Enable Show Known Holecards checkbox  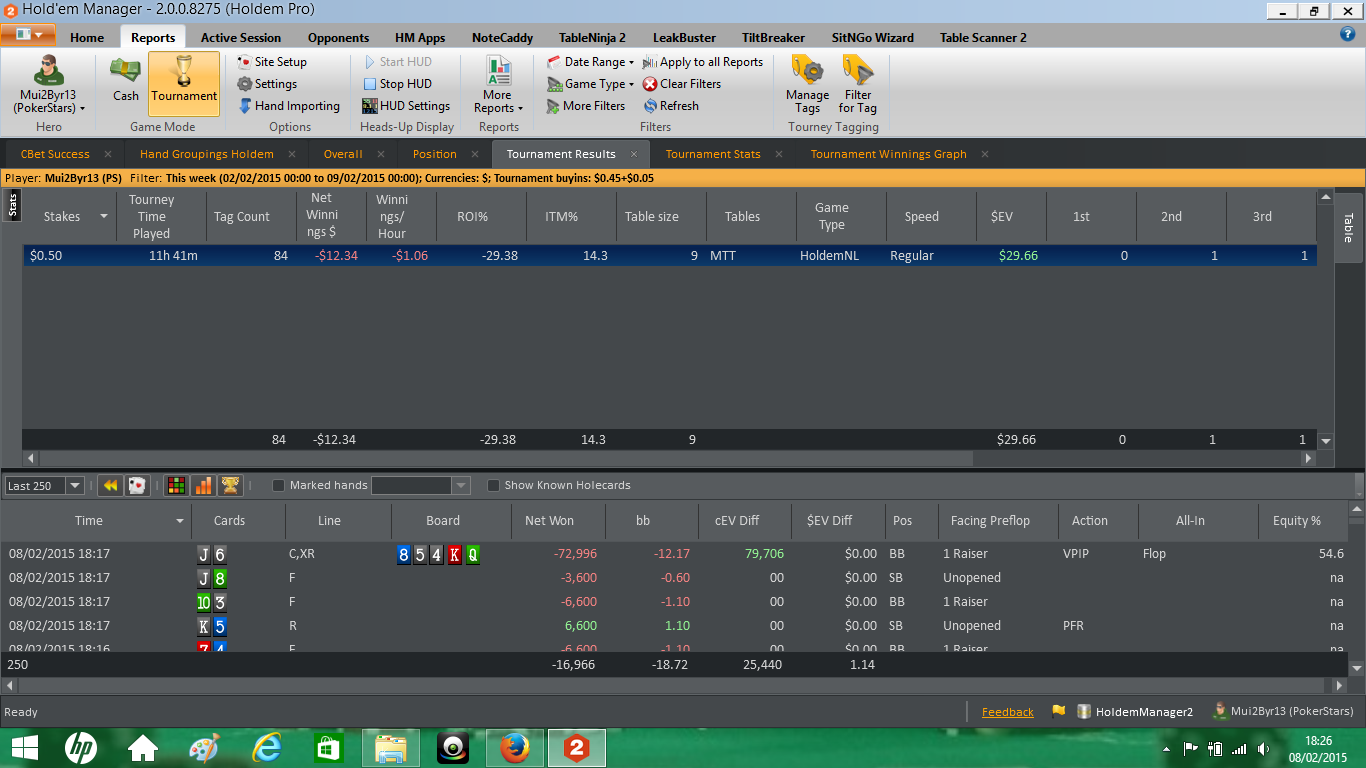(493, 486)
